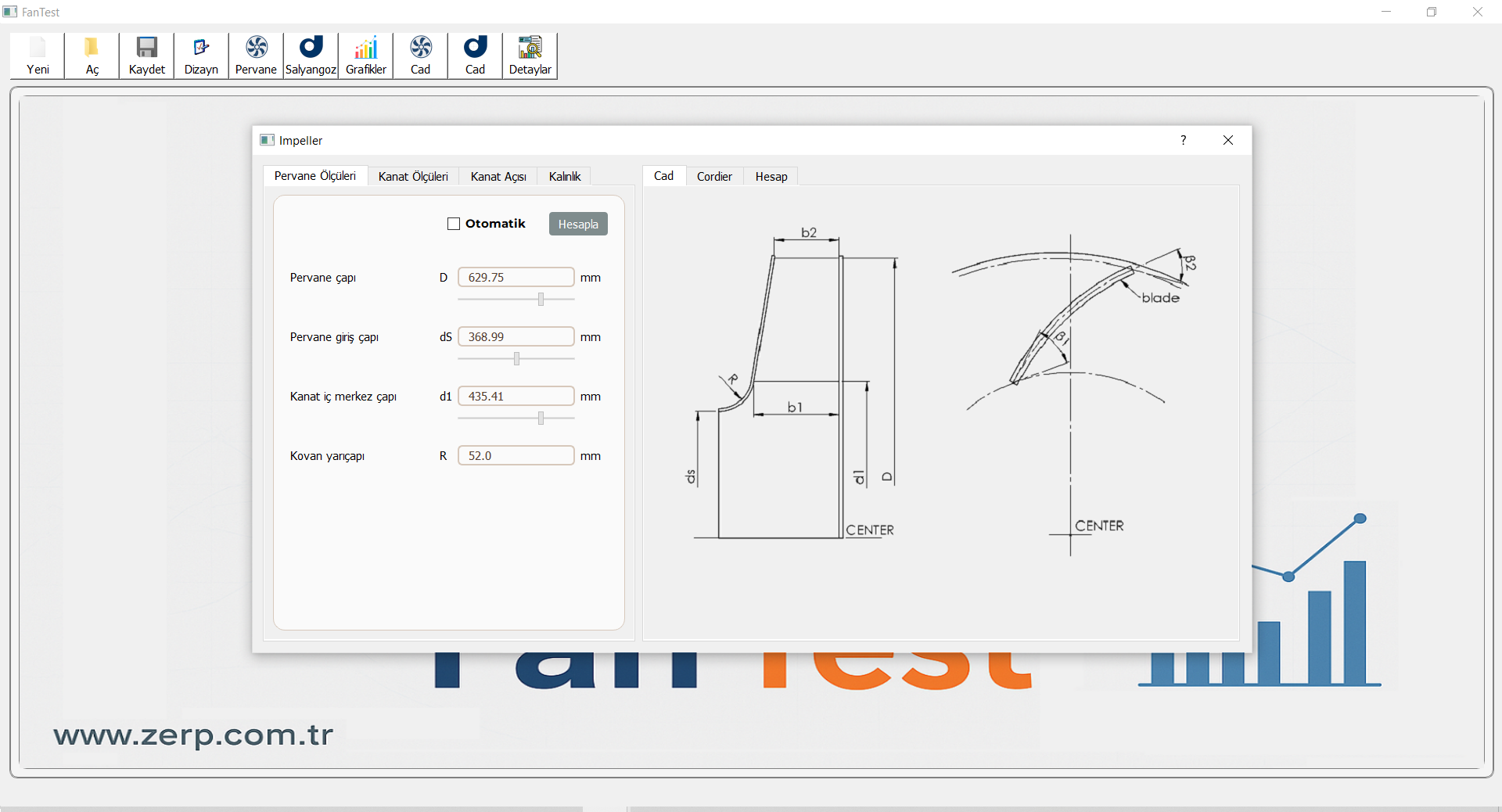This screenshot has height=812, width=1502.
Task: Click the Impeller dialog help question mark
Action: coord(1183,140)
